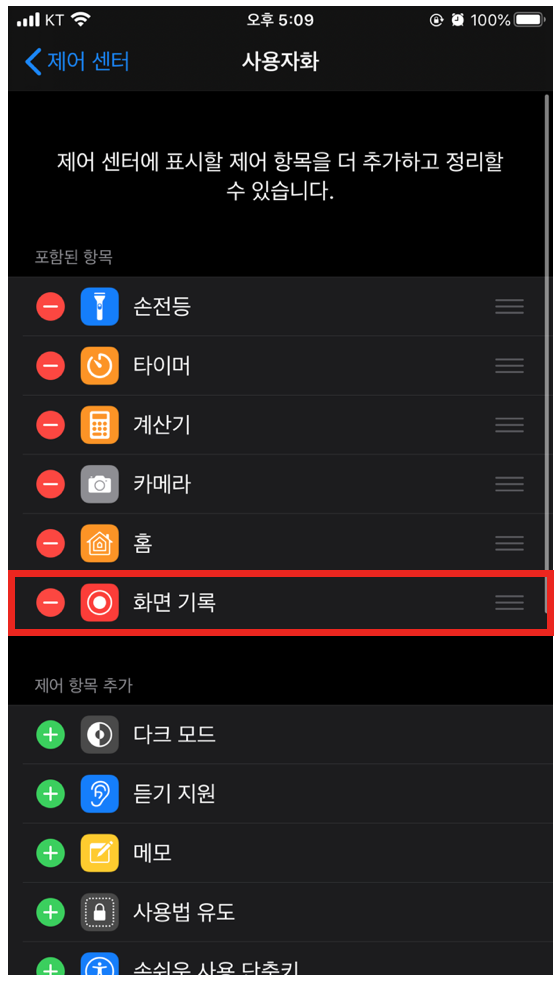558x990 pixels.
Task: Add 메모 using its green plus
Action: coord(50,853)
